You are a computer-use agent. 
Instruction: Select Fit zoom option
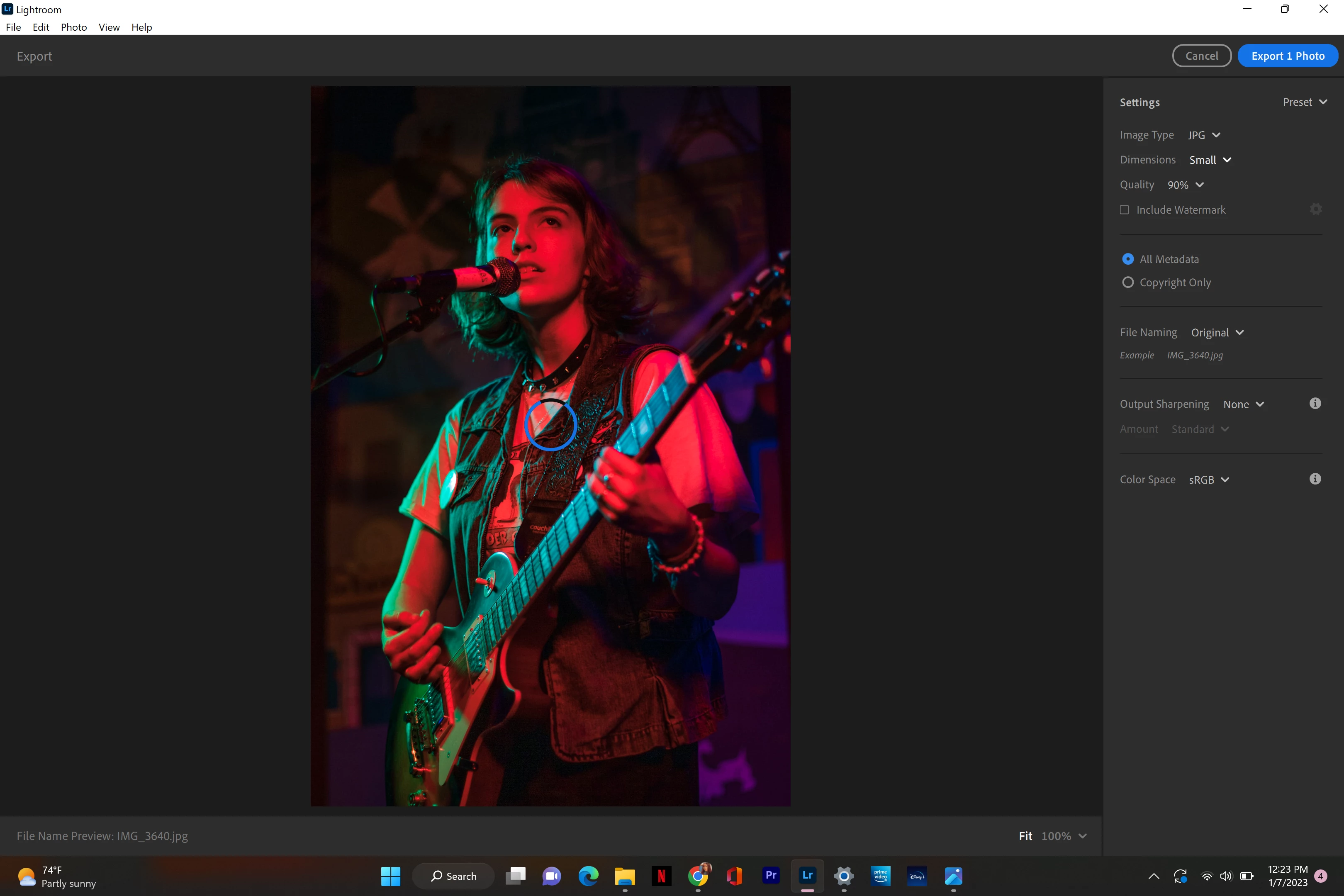point(1025,835)
